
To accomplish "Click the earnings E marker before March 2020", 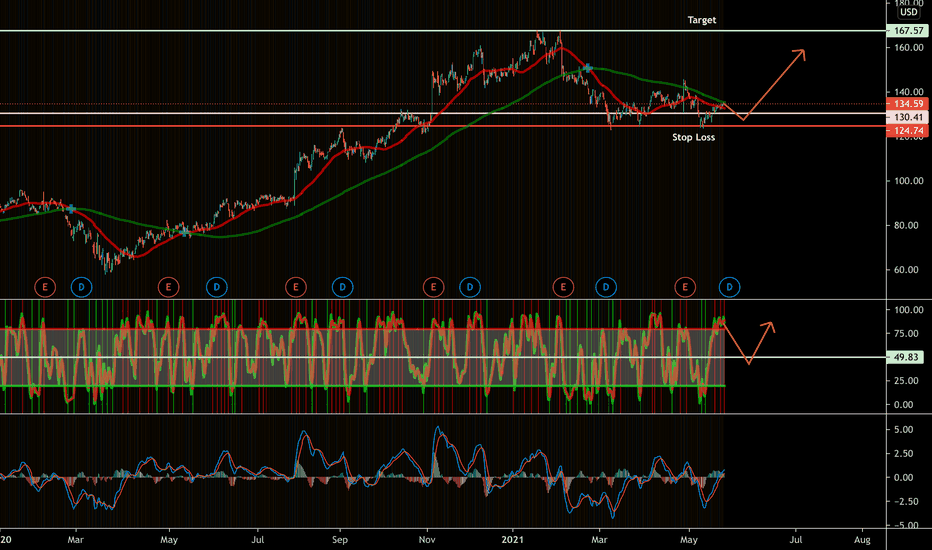I will [45, 288].
